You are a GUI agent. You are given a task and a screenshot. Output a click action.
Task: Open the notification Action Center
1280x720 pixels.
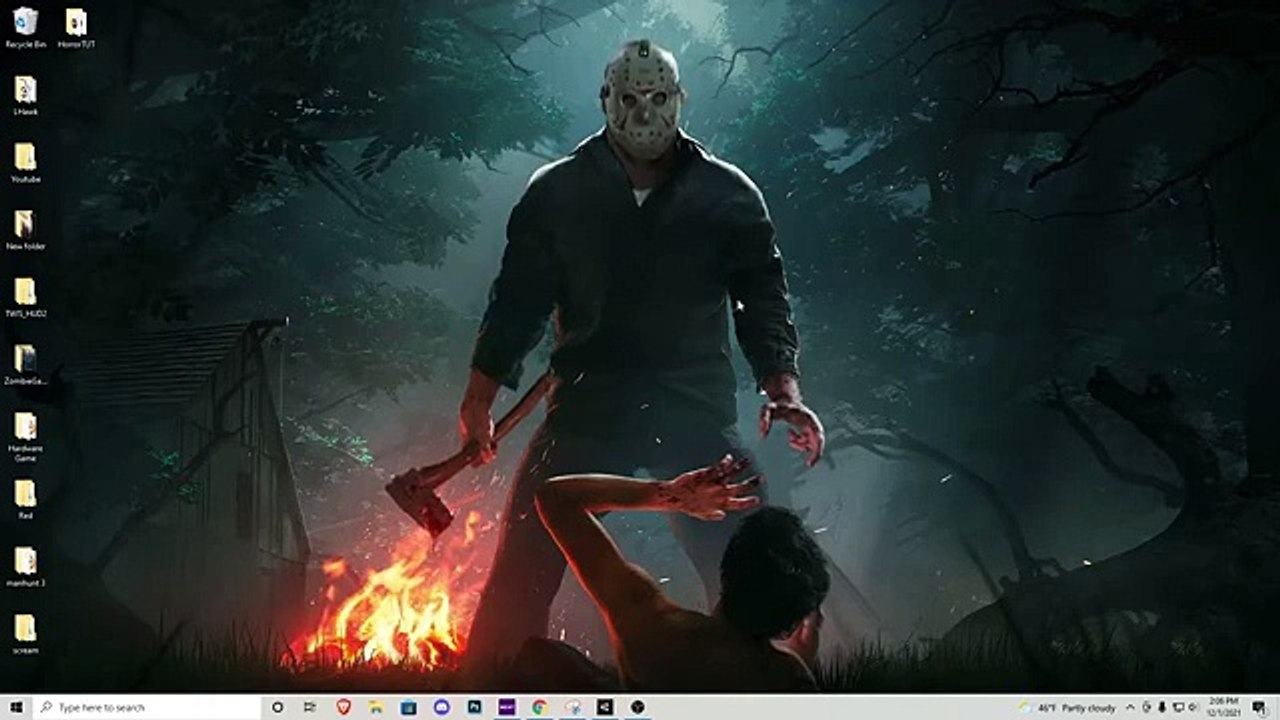1259,707
